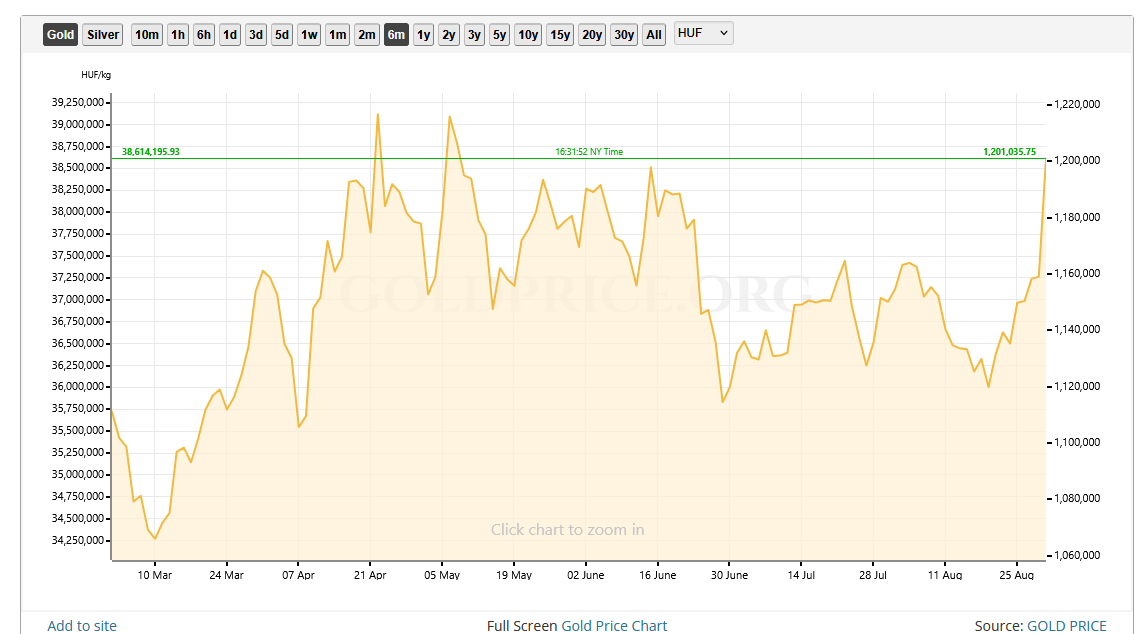Click the HUF/kg unit label
The height and width of the screenshot is (634, 1144).
click(x=96, y=74)
